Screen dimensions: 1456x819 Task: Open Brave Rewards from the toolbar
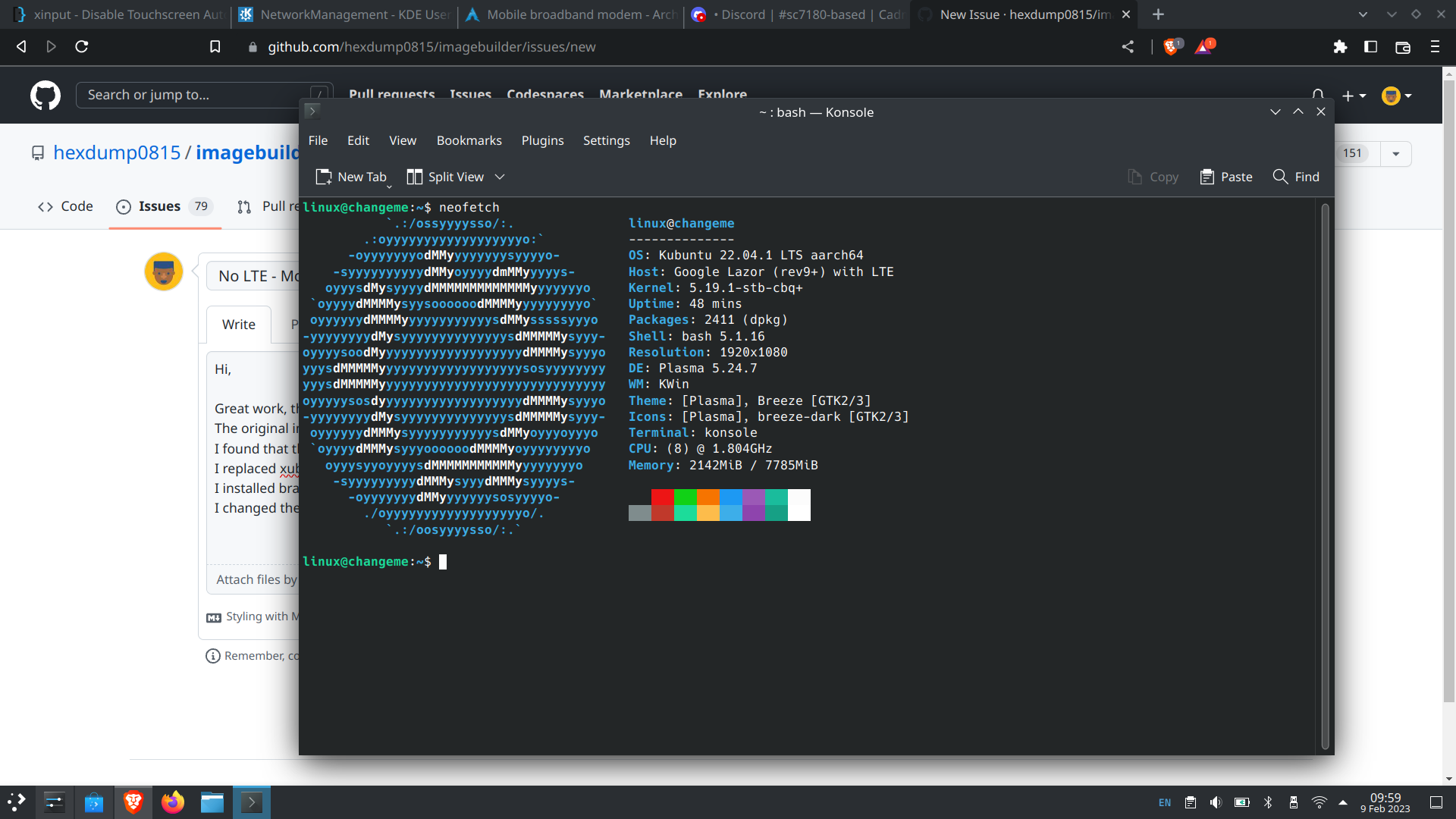point(1204,46)
